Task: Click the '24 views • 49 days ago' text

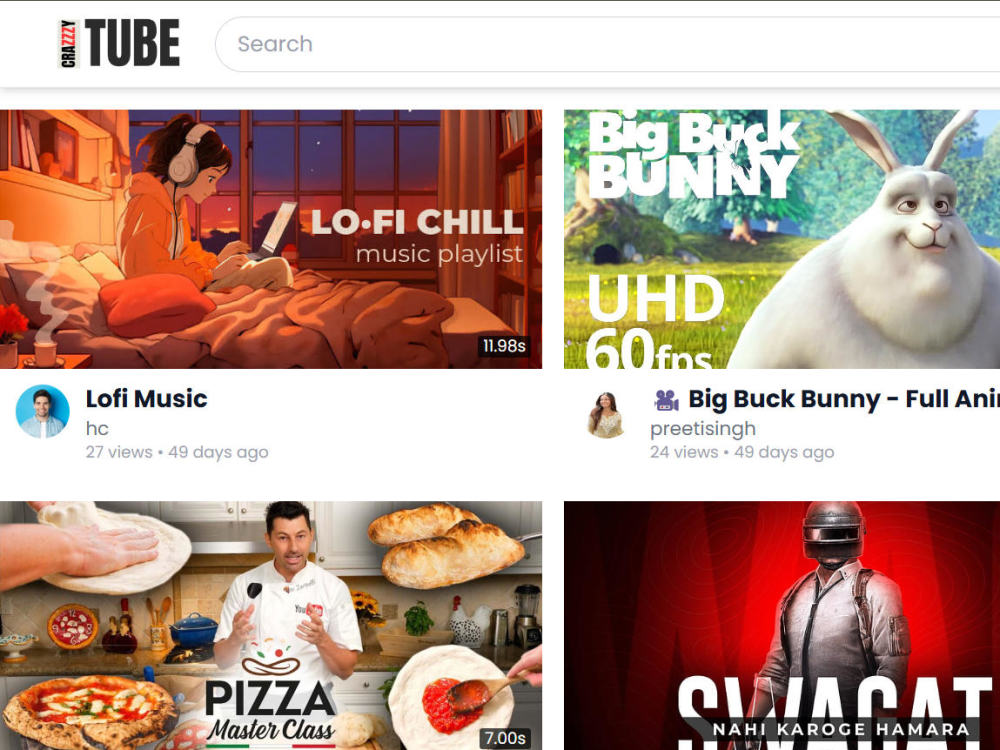Action: point(742,452)
